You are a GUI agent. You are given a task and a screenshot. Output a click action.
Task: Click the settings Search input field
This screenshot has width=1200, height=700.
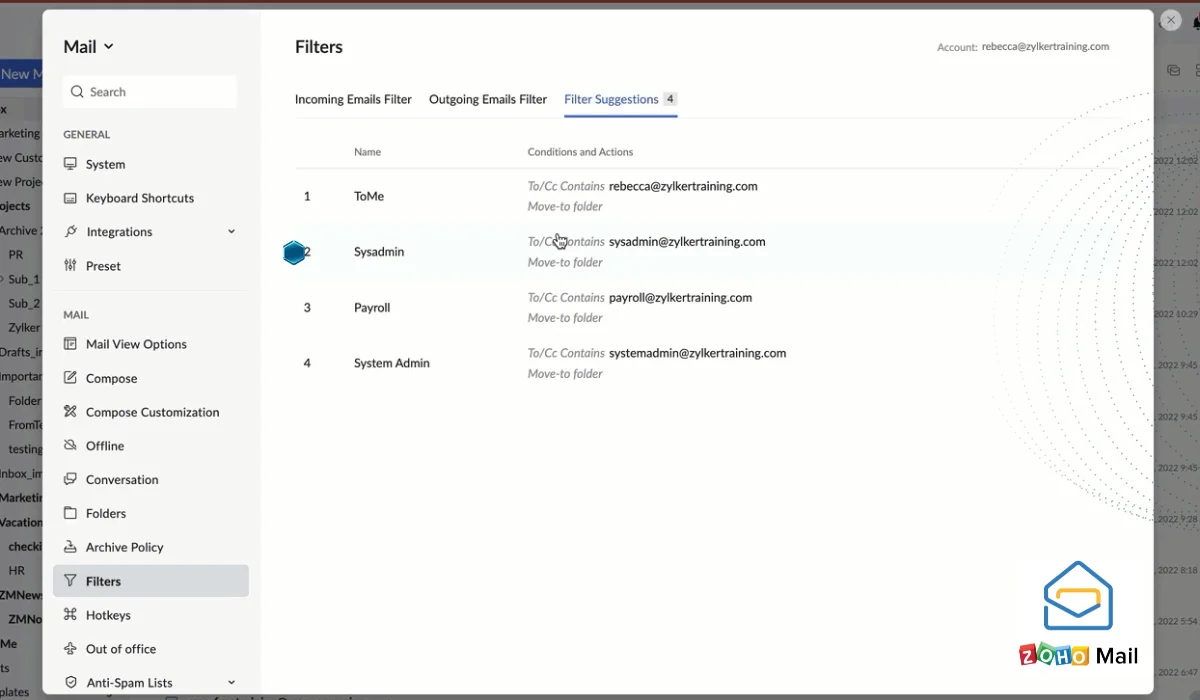pyautogui.click(x=150, y=92)
